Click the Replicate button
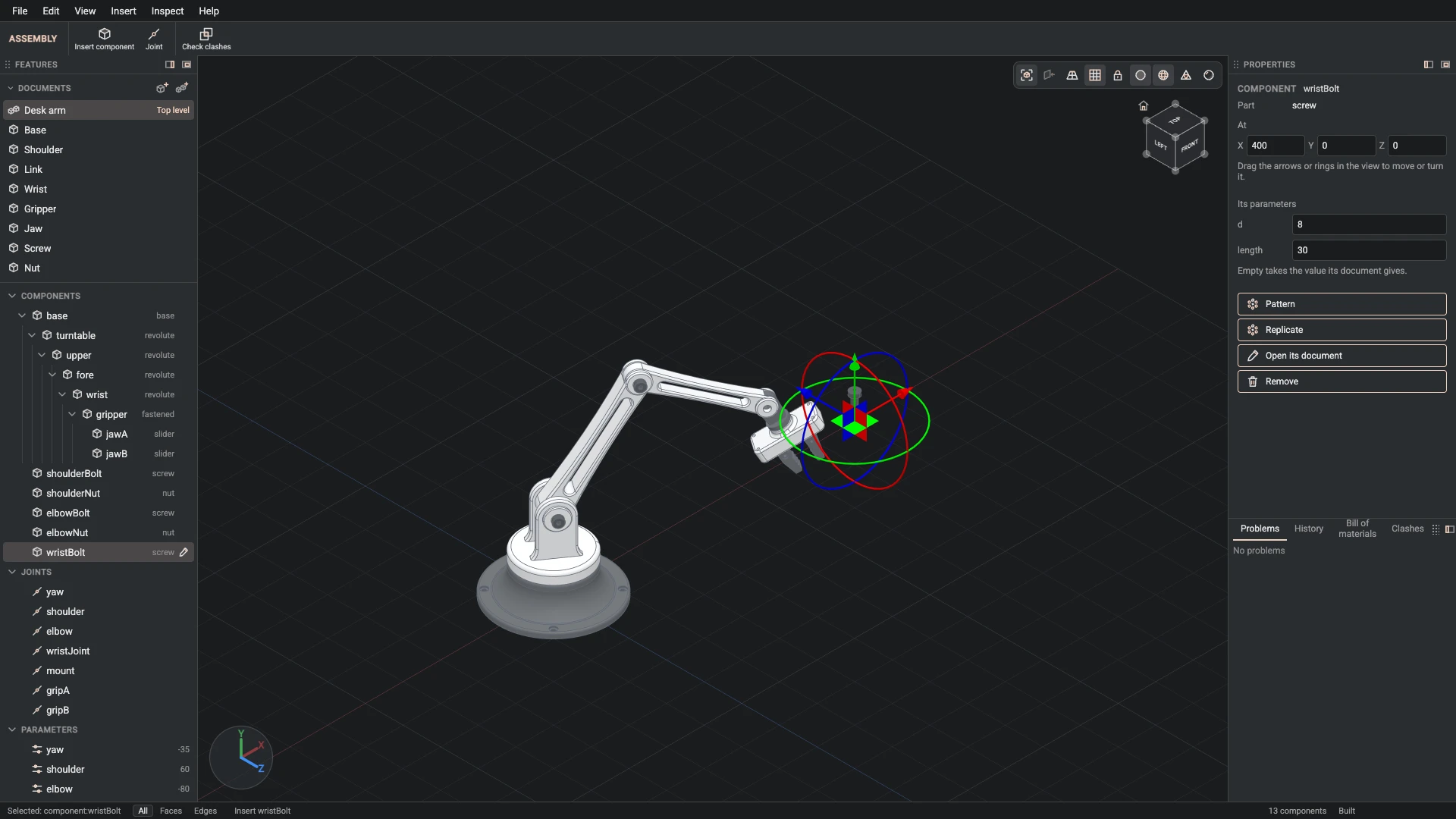The height and width of the screenshot is (819, 1456). (x=1341, y=330)
